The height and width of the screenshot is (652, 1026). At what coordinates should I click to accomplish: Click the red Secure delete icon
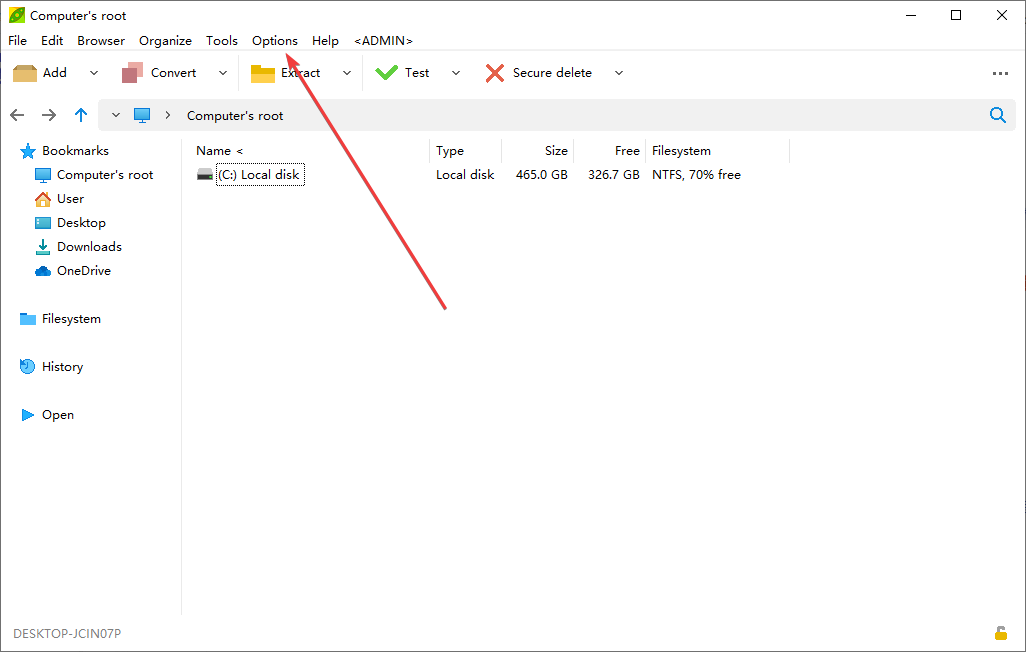(495, 73)
